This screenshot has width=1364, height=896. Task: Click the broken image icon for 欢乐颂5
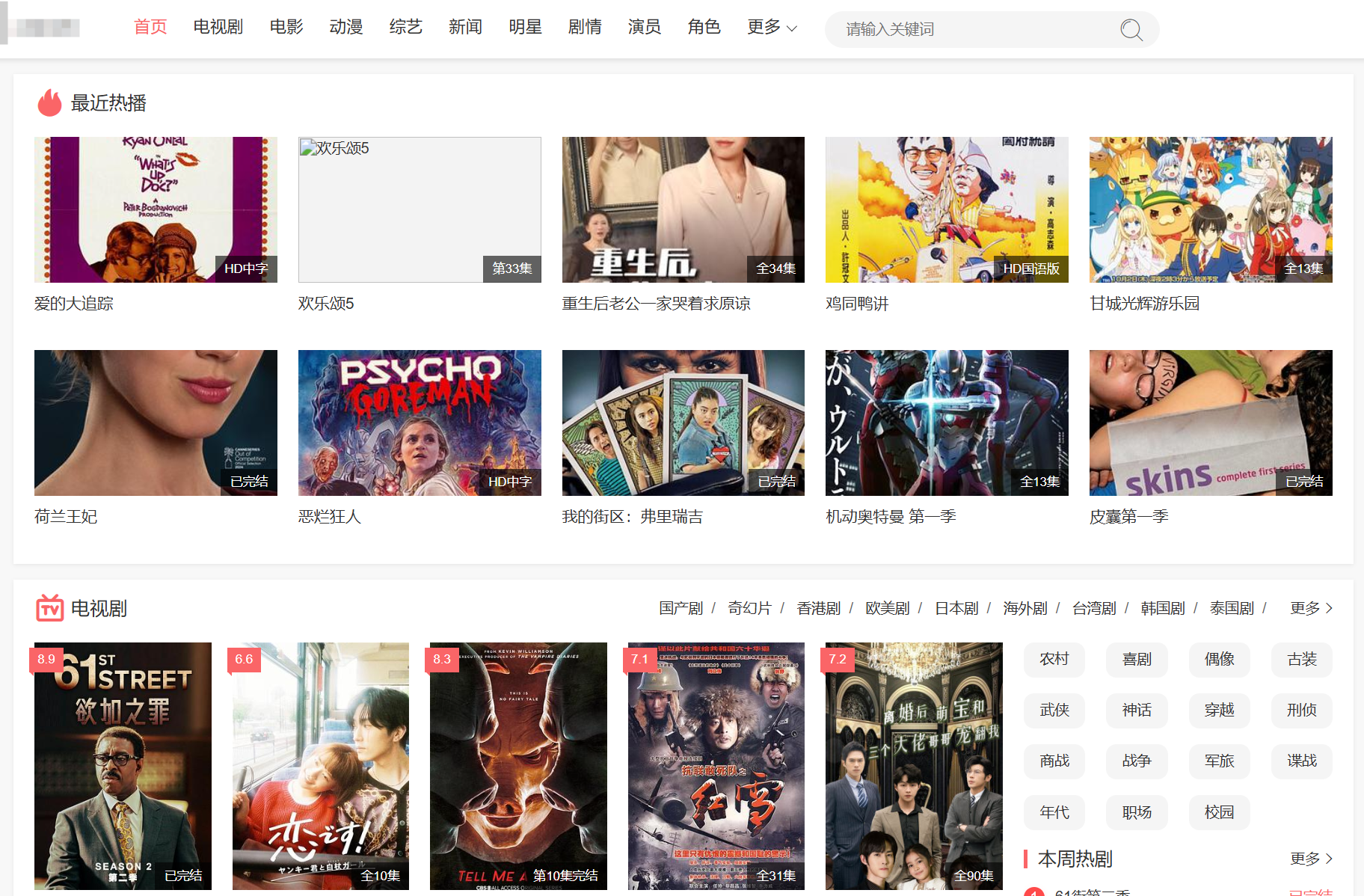307,148
